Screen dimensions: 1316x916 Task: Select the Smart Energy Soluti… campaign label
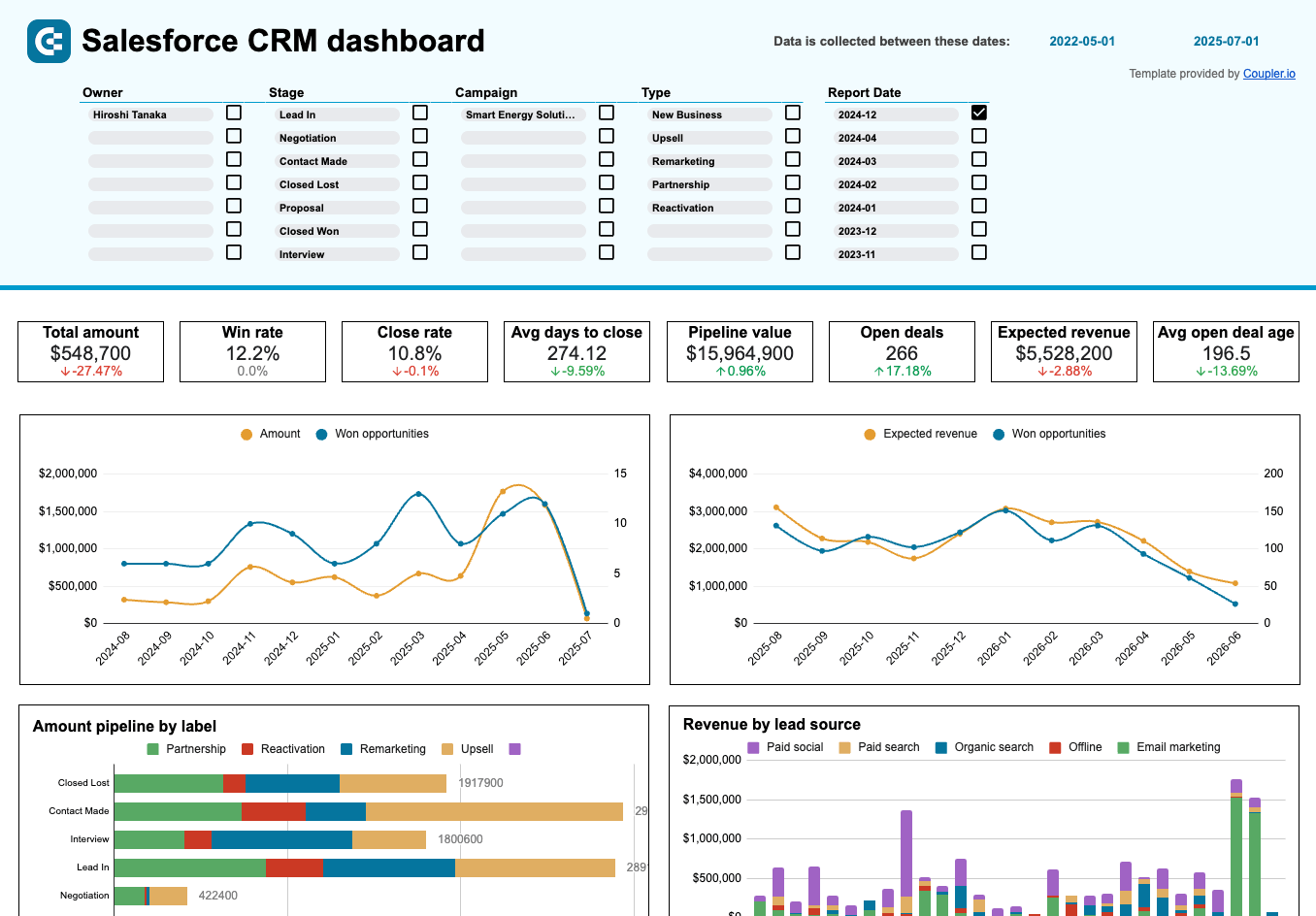pyautogui.click(x=523, y=114)
